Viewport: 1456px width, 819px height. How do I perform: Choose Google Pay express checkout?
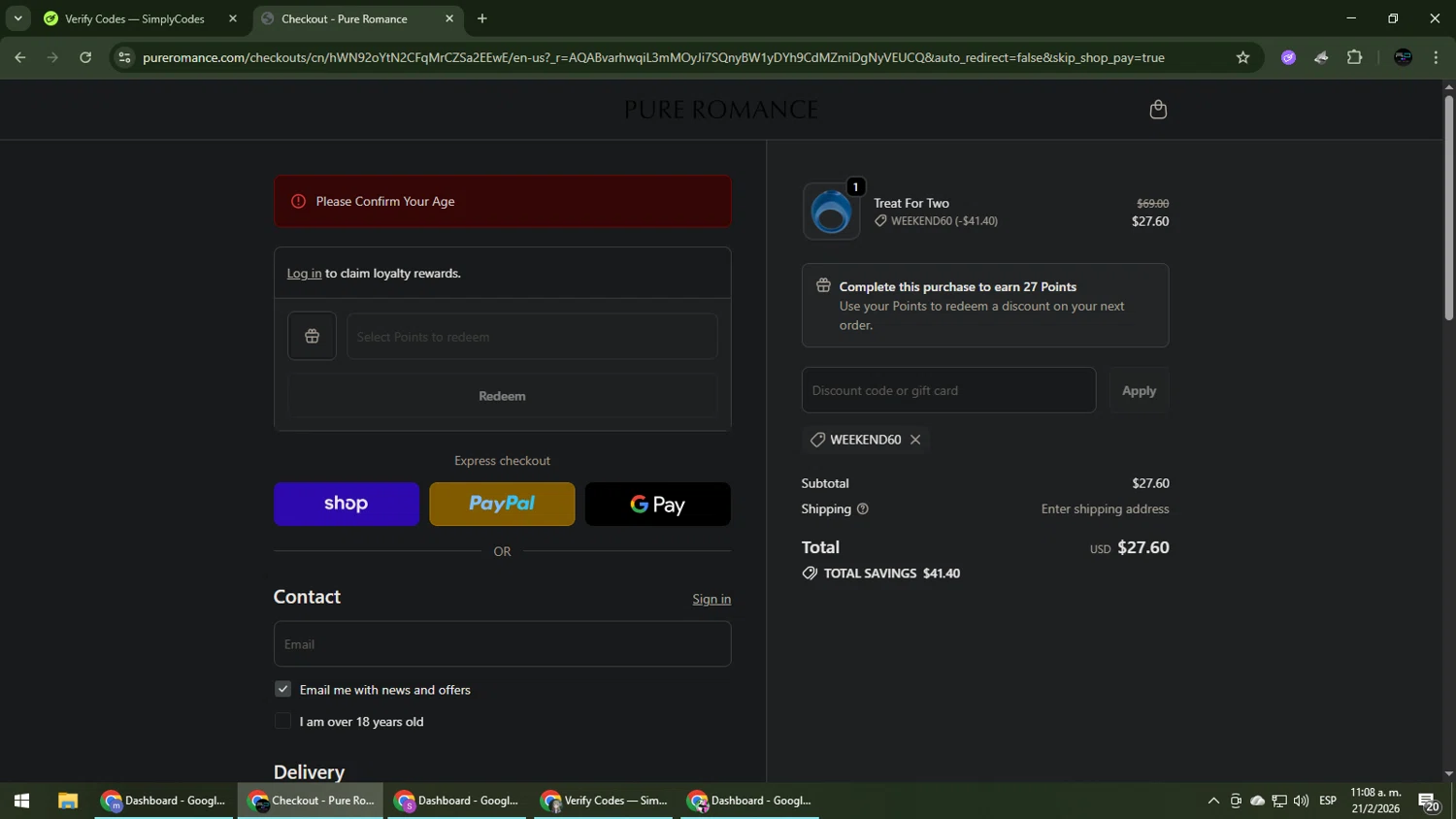pyautogui.click(x=657, y=504)
